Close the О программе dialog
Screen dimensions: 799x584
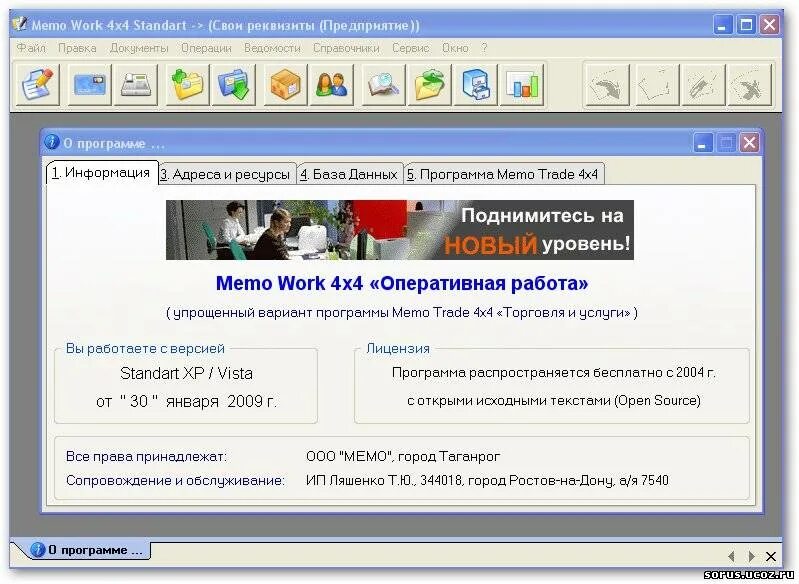(749, 143)
